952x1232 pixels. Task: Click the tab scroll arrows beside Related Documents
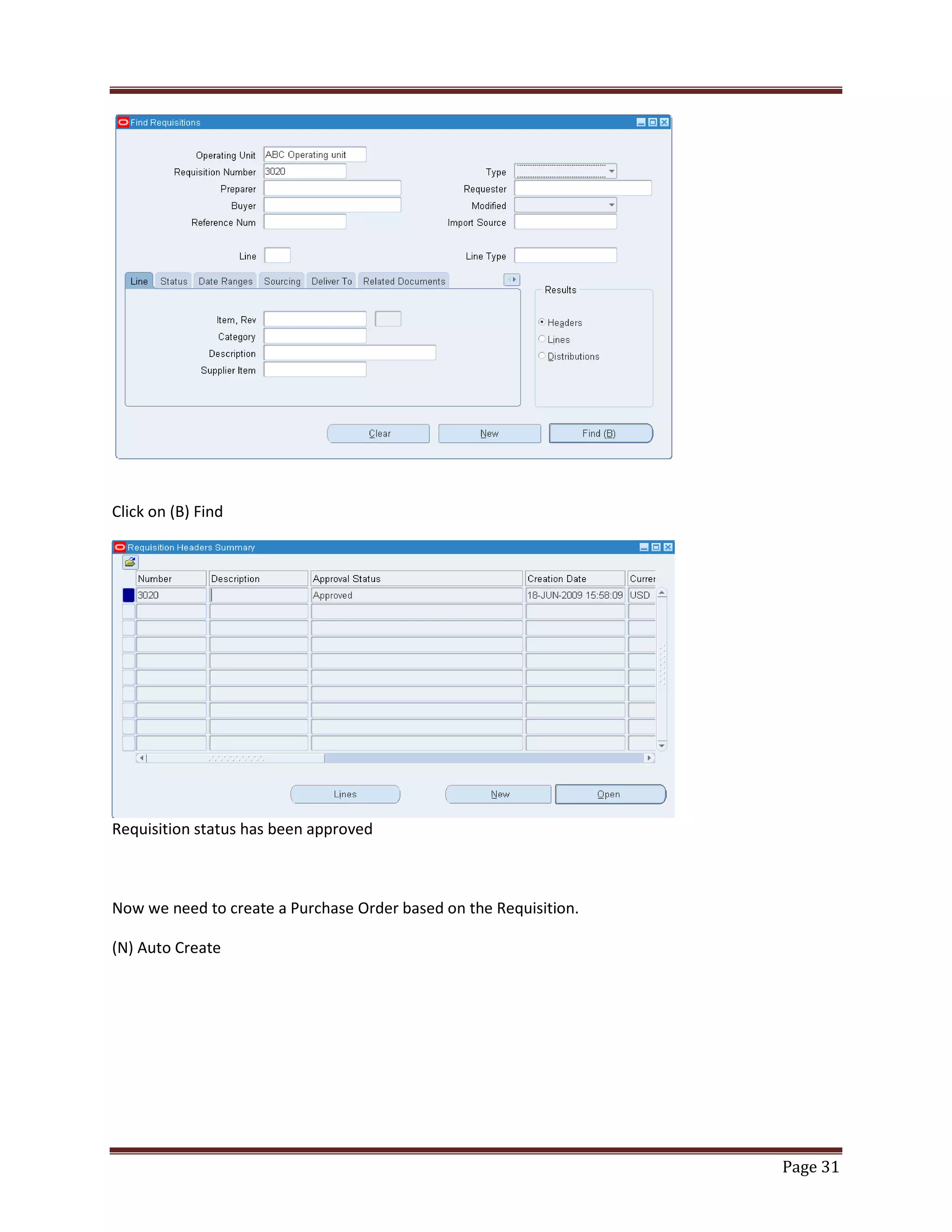point(511,279)
